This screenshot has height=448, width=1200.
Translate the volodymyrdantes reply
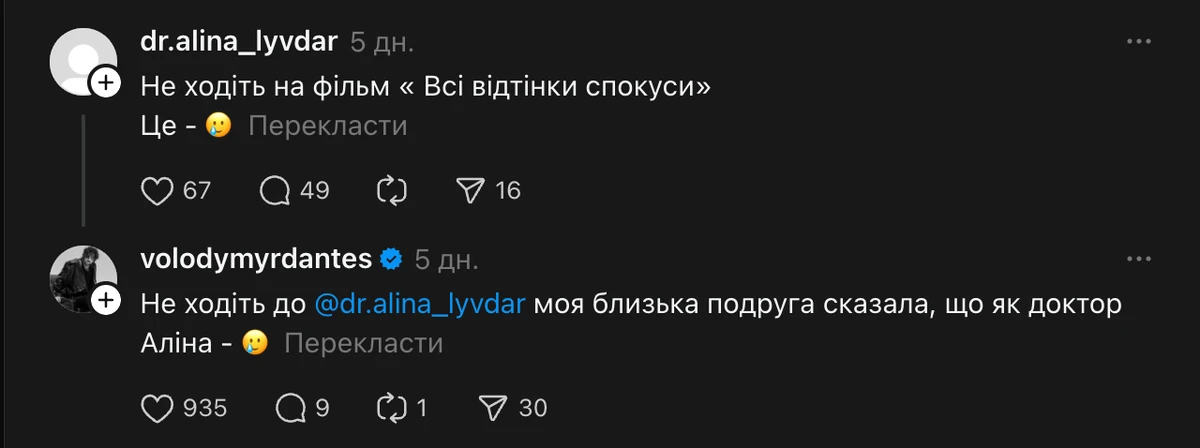click(364, 344)
